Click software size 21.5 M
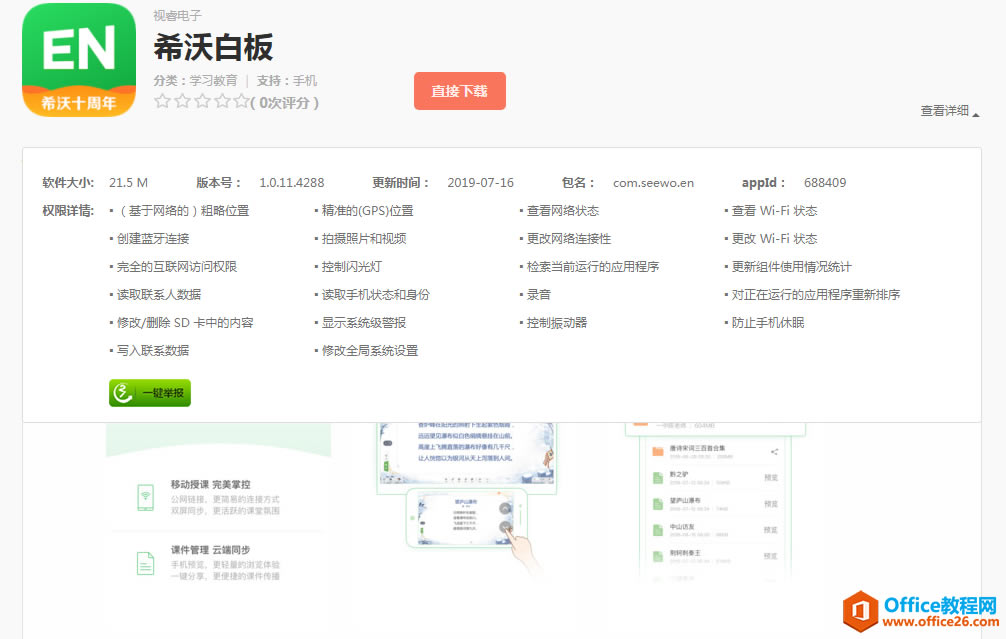This screenshot has width=1006, height=639. pyautogui.click(x=128, y=183)
